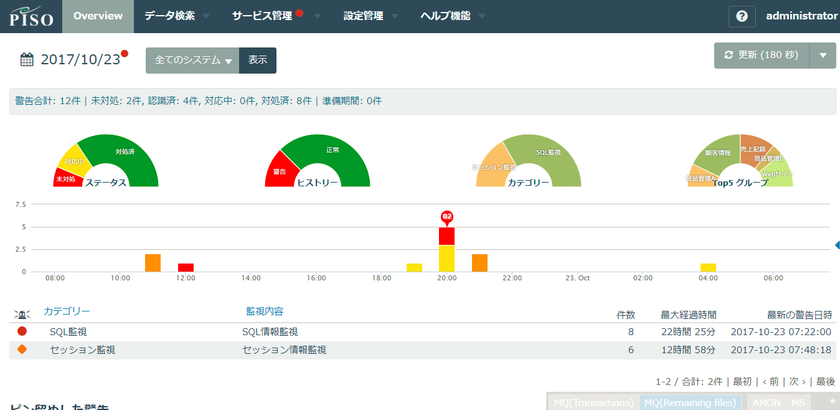Open the help question mark icon

741,17
